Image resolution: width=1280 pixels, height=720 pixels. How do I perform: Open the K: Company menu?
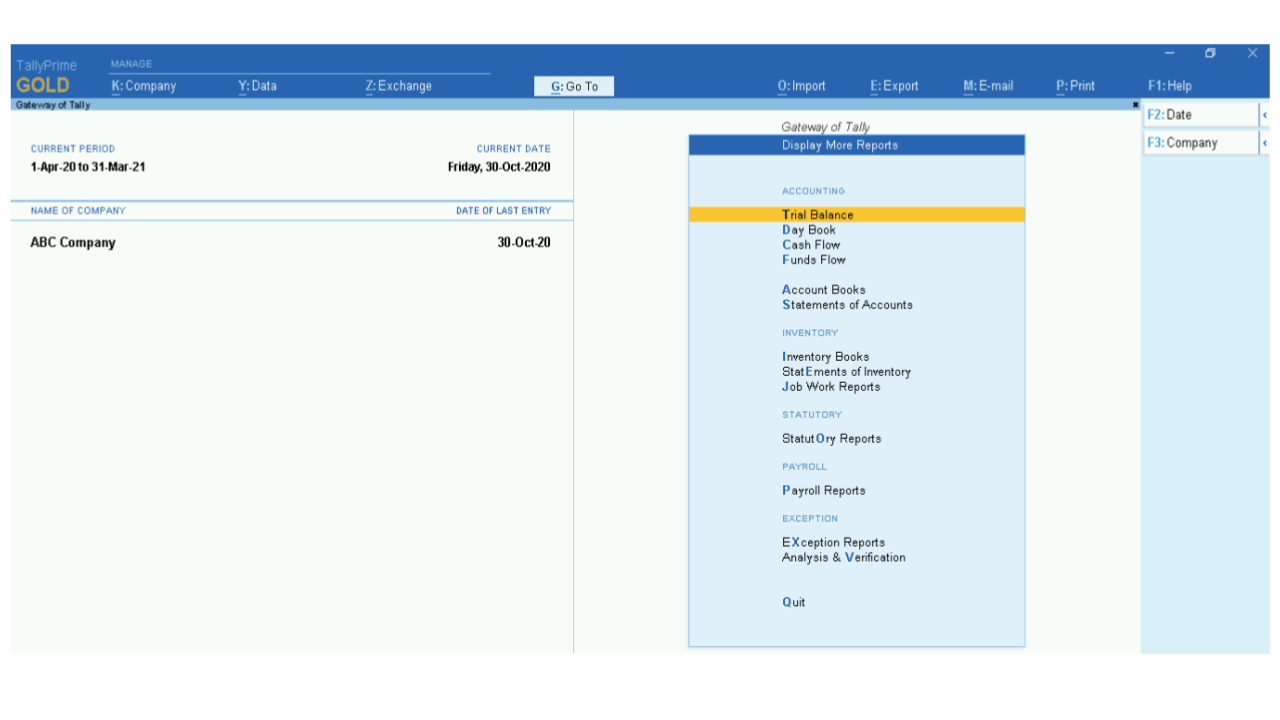(143, 86)
